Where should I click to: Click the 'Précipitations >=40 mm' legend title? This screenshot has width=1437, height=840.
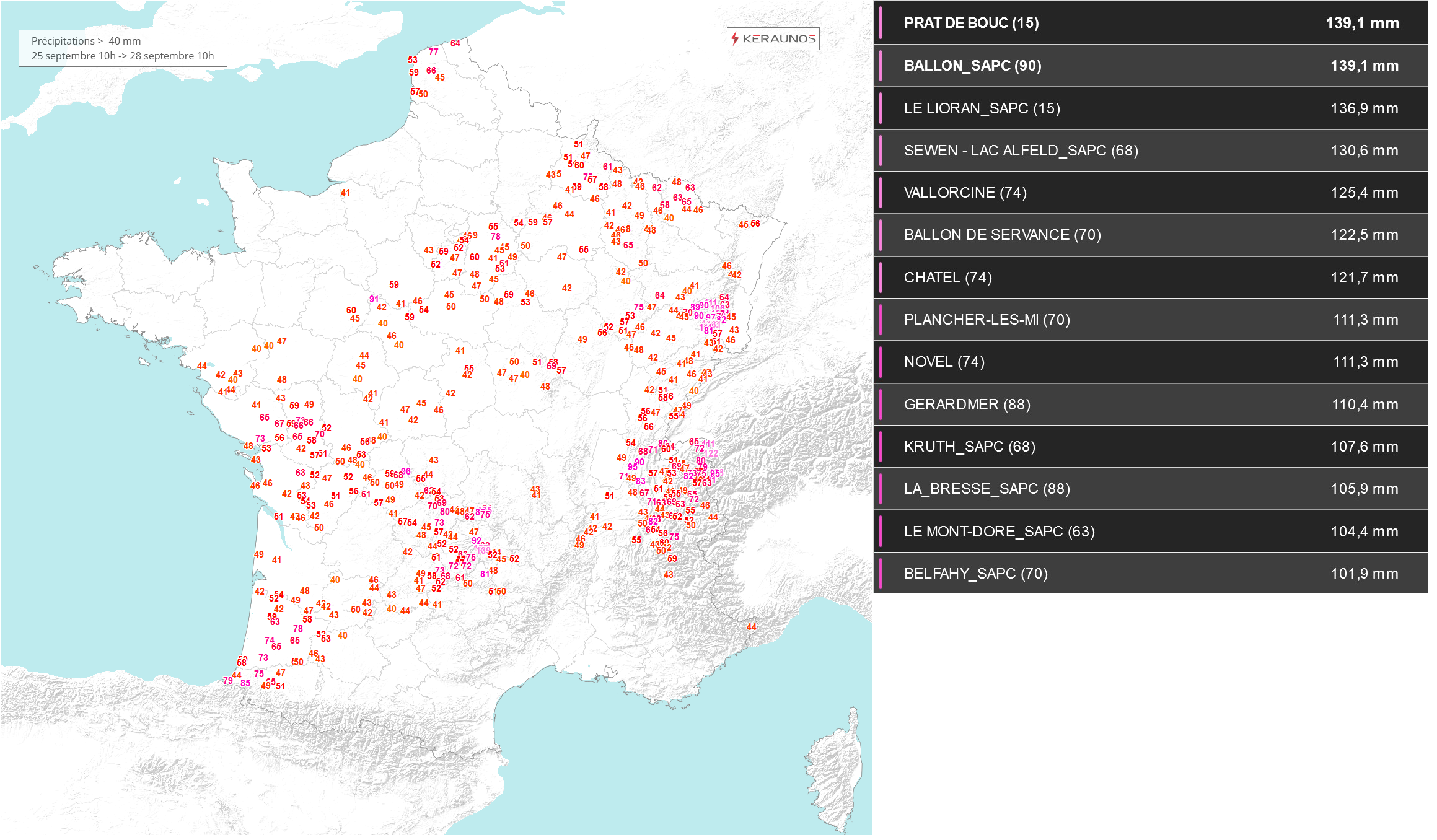point(86,41)
